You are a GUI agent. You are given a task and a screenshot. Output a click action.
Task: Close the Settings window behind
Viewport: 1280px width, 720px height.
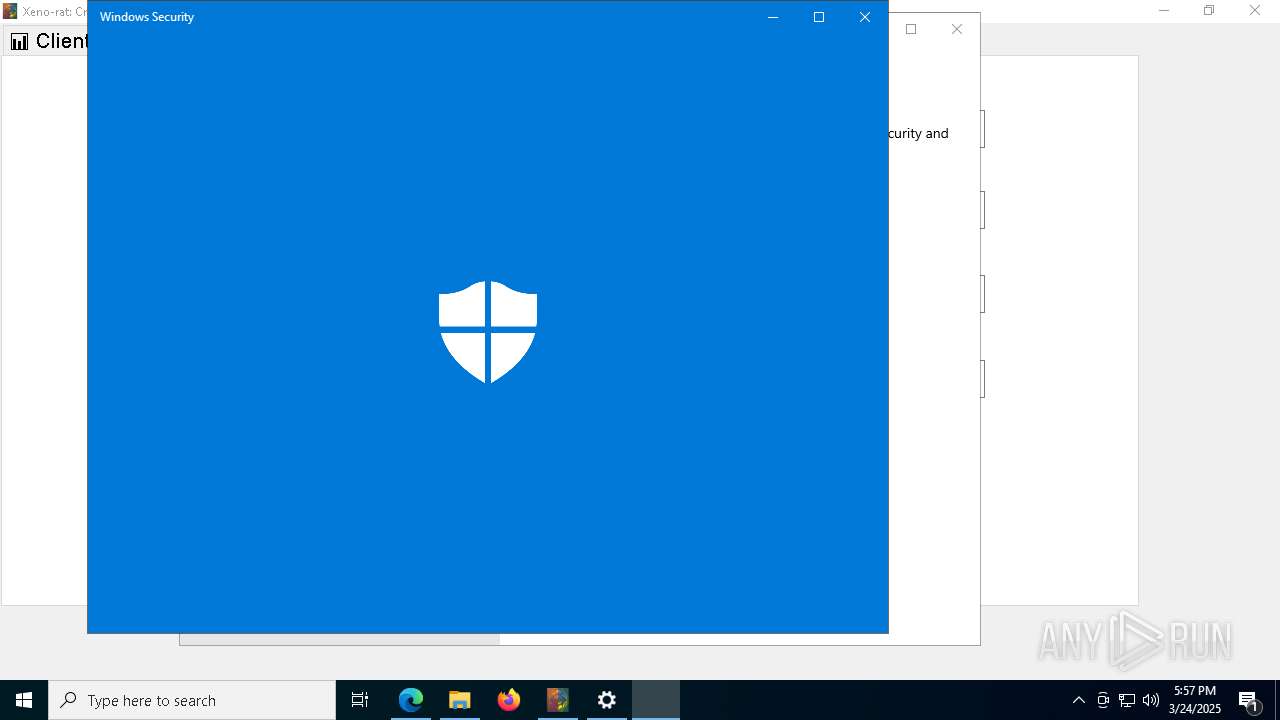(x=957, y=29)
